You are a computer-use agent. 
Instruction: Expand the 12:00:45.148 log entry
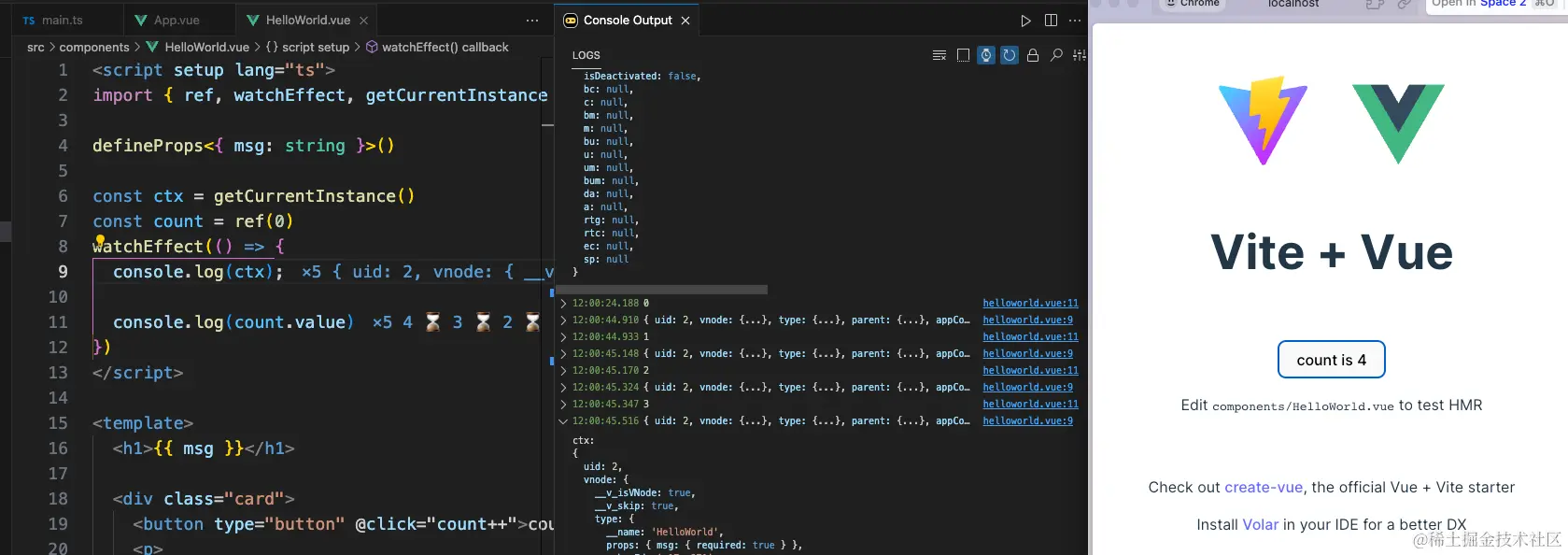pyautogui.click(x=563, y=353)
